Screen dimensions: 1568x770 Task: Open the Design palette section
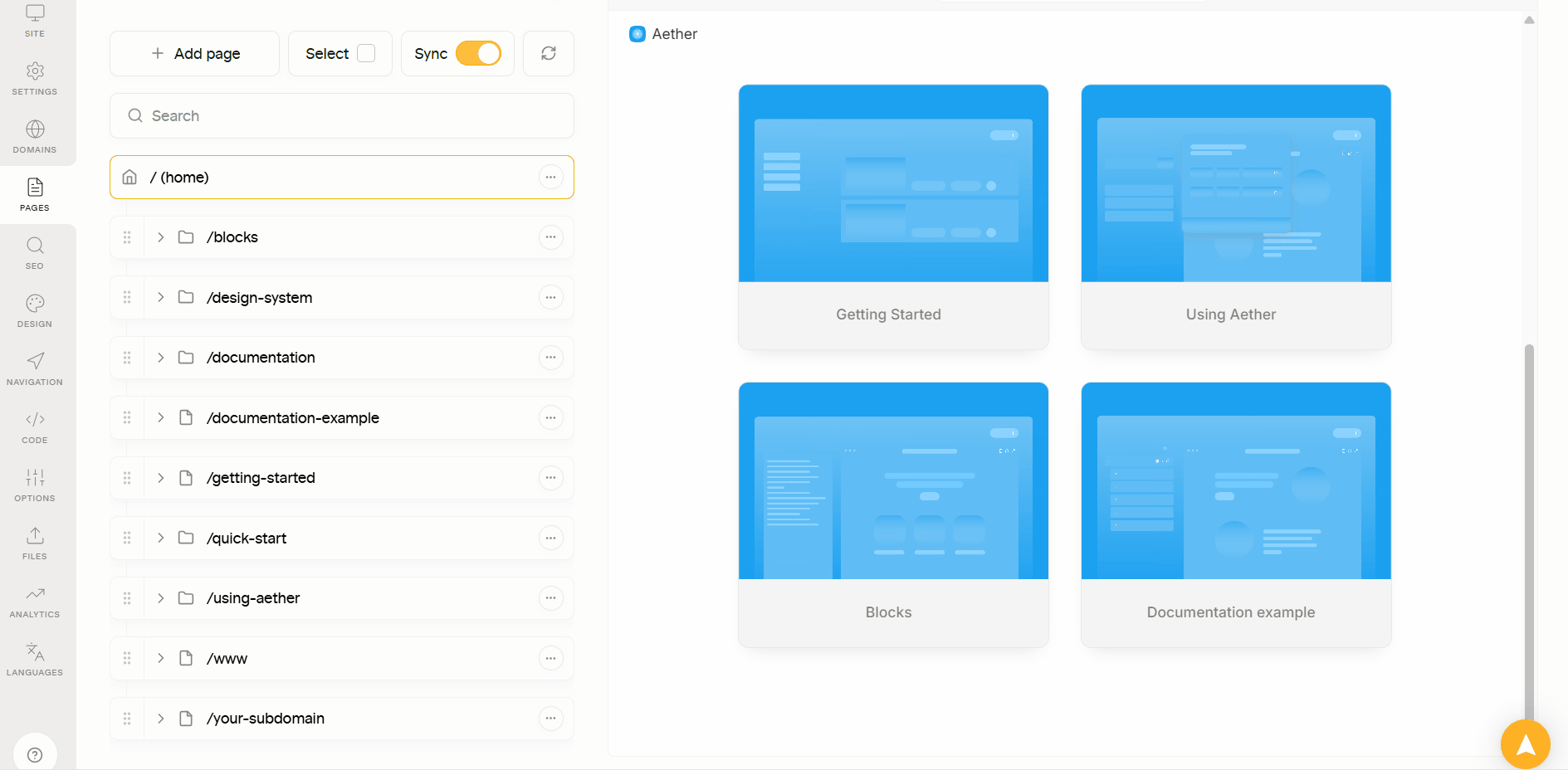coord(35,311)
